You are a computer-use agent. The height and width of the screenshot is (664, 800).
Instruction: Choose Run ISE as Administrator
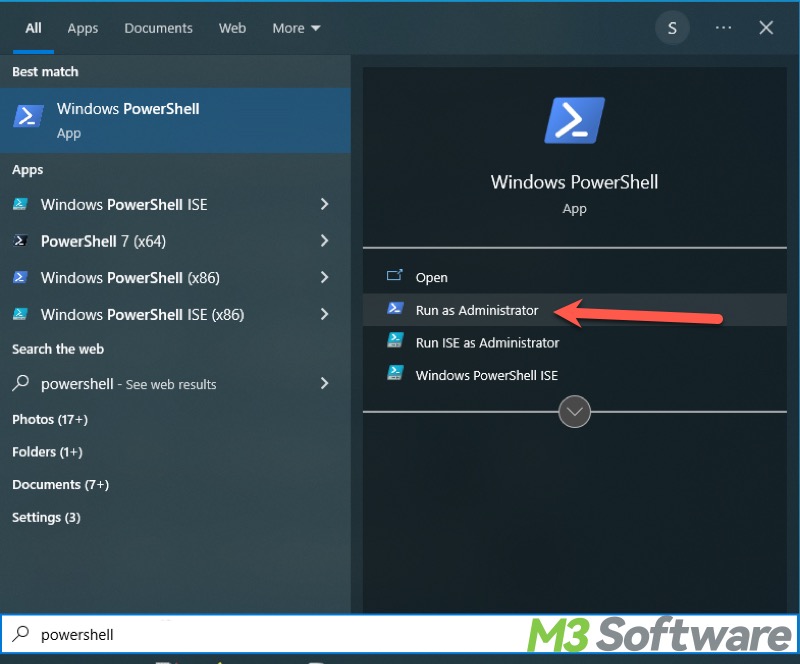coord(574,342)
